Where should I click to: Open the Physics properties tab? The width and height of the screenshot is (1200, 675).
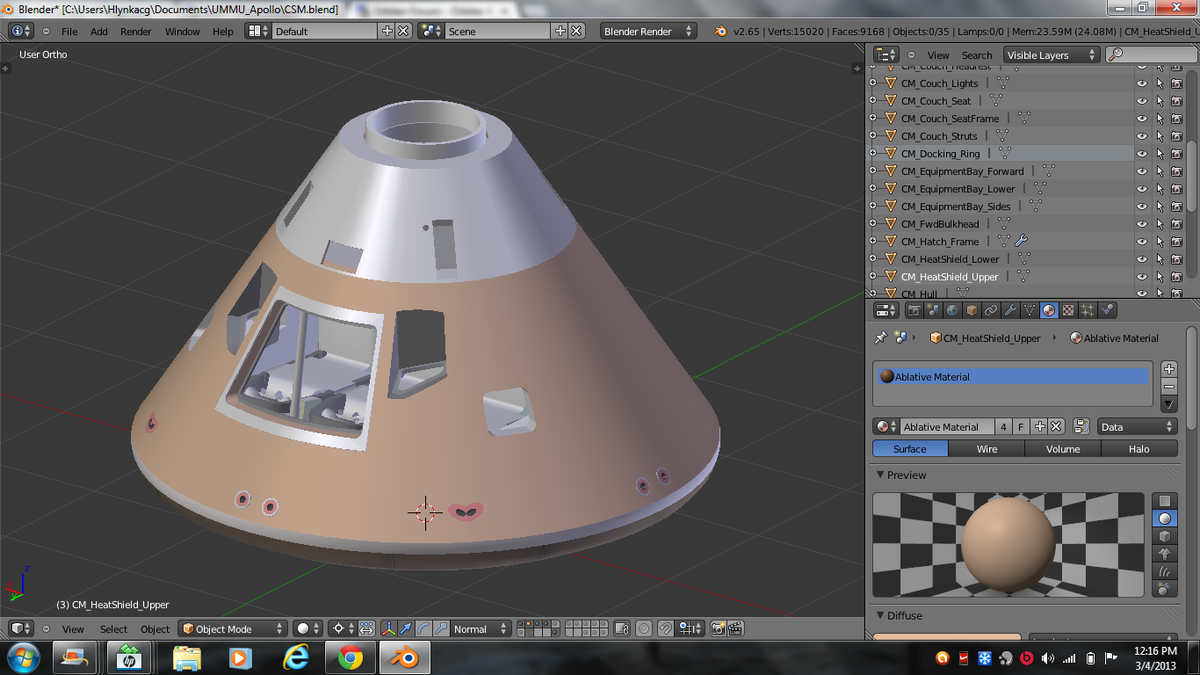tap(1107, 311)
